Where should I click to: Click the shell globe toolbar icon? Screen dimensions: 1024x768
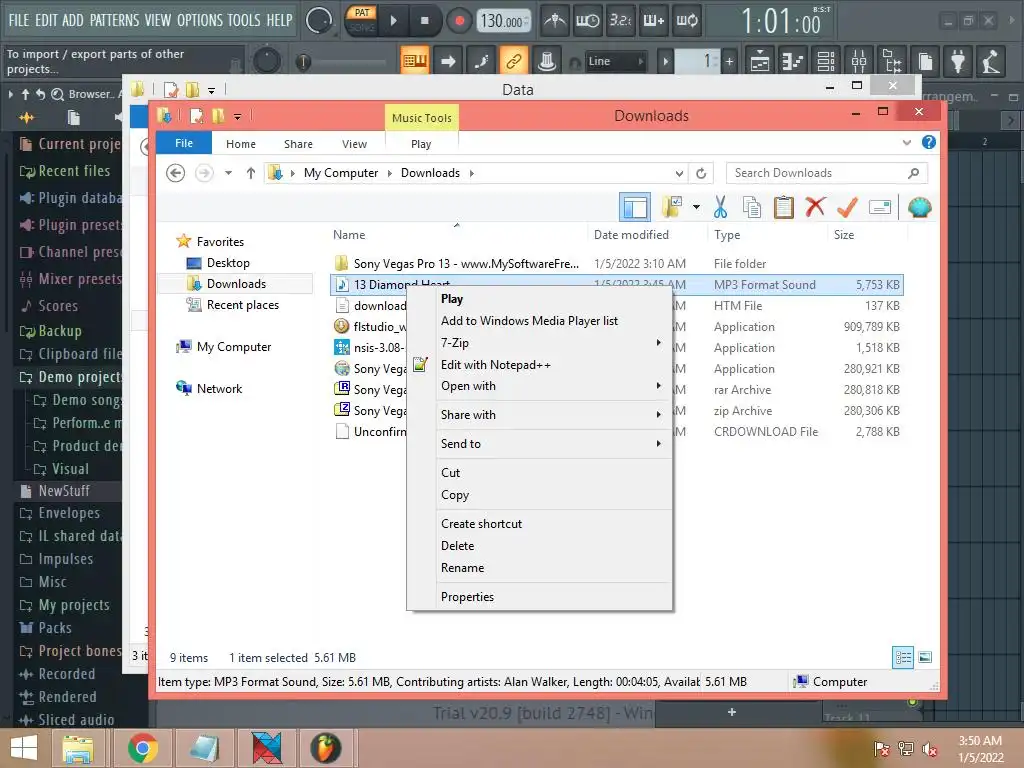point(920,208)
